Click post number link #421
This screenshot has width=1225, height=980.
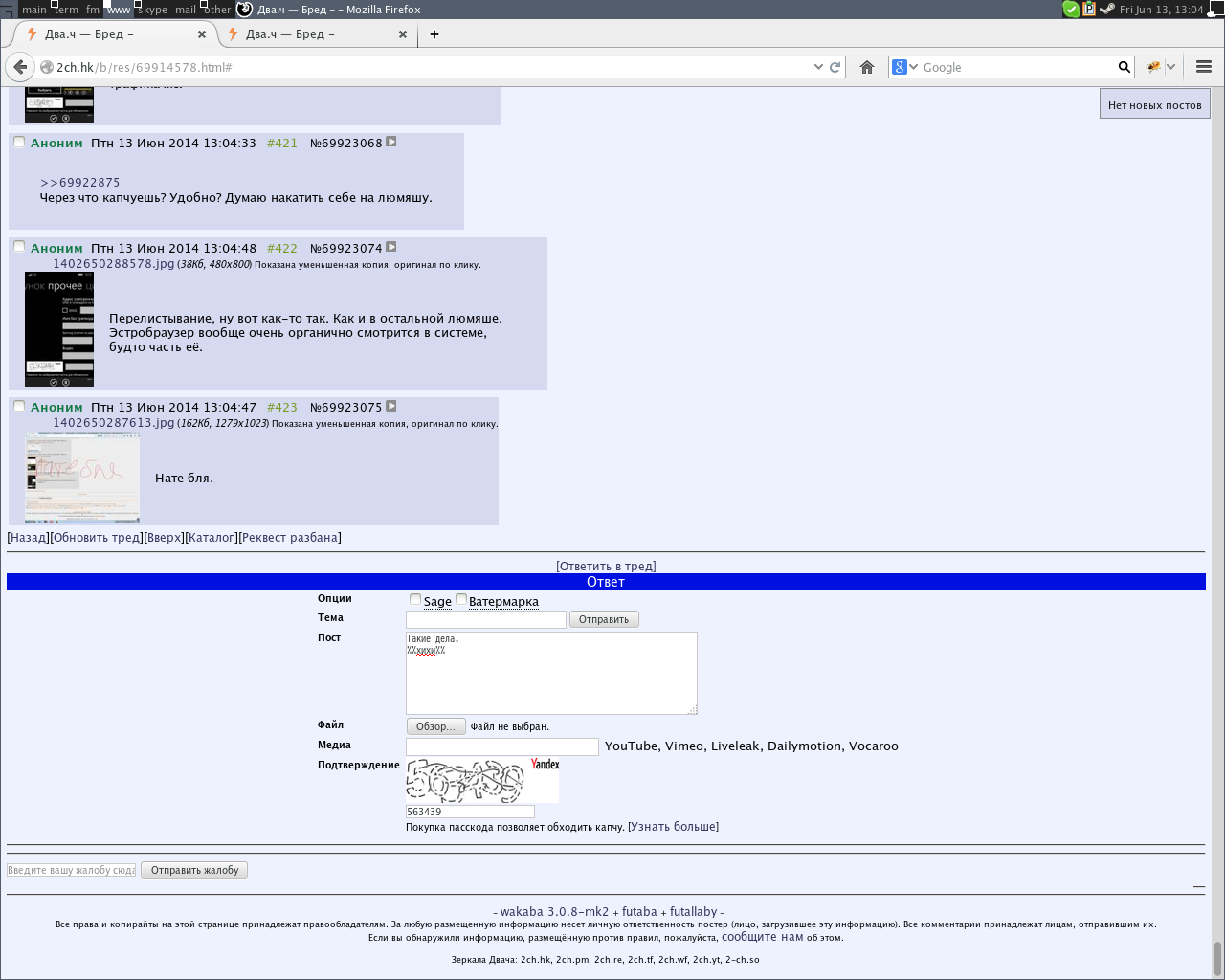click(x=282, y=144)
